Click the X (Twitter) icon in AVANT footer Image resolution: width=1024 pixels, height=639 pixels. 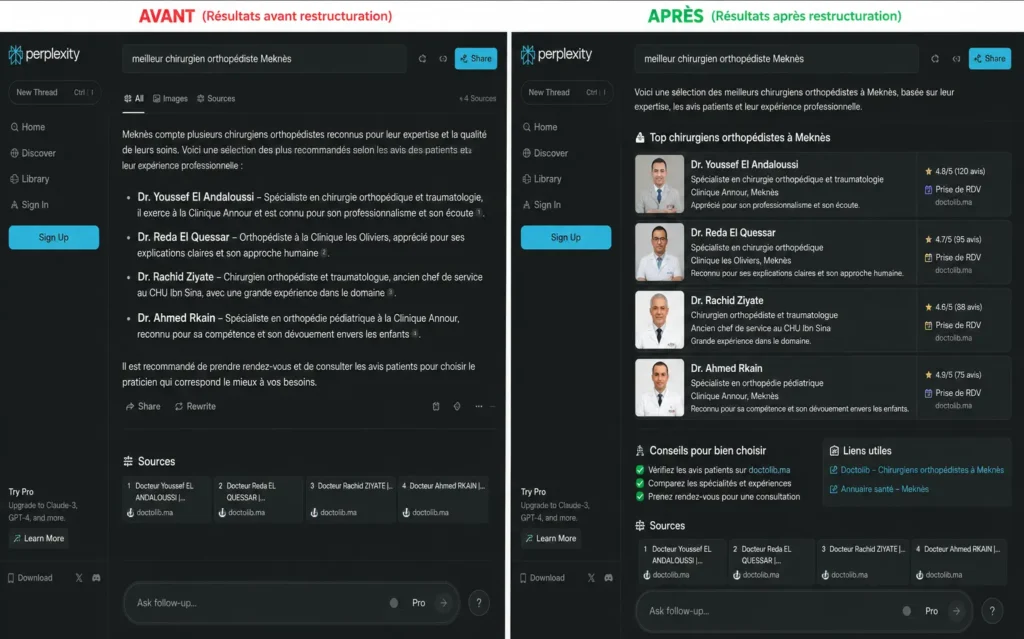click(x=79, y=578)
